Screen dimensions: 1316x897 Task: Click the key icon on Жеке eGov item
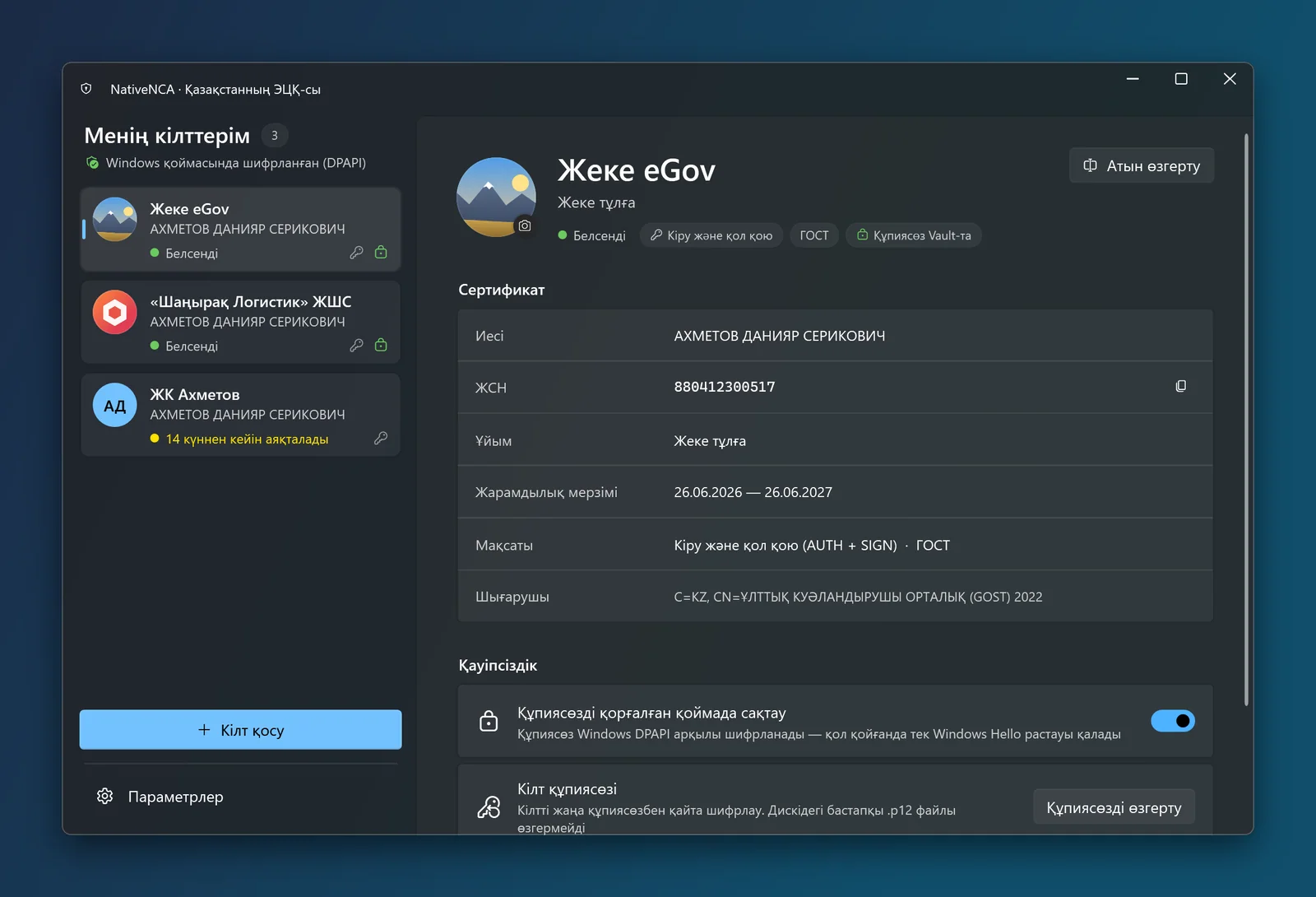(x=356, y=253)
